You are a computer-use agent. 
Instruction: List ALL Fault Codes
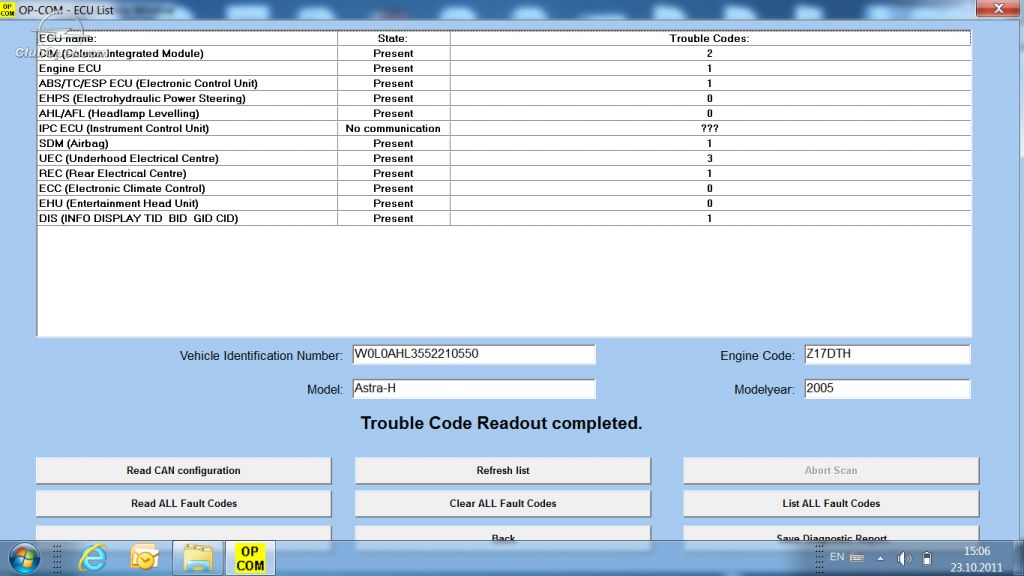[831, 504]
